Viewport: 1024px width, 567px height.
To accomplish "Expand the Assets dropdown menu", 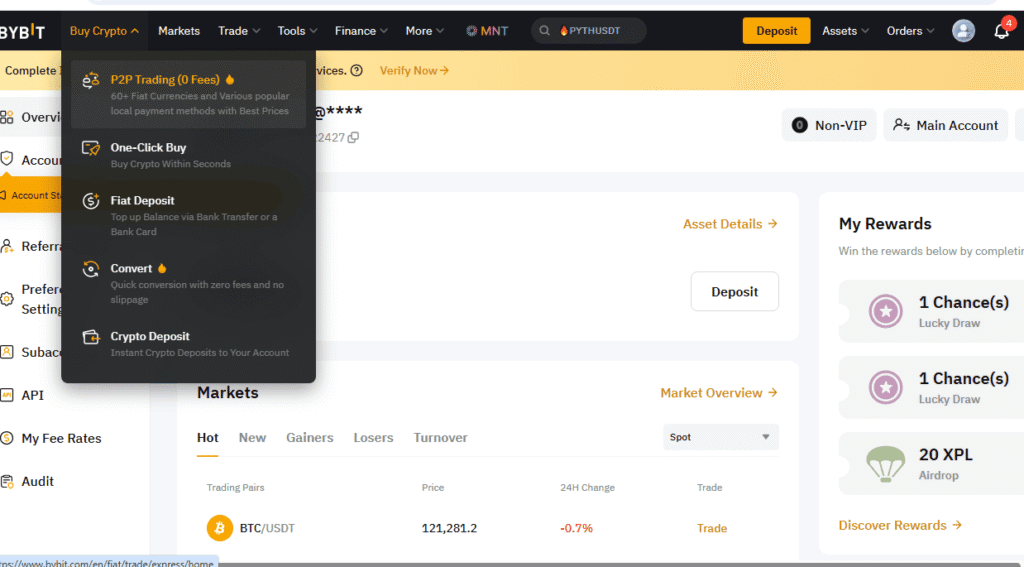I will tap(845, 31).
